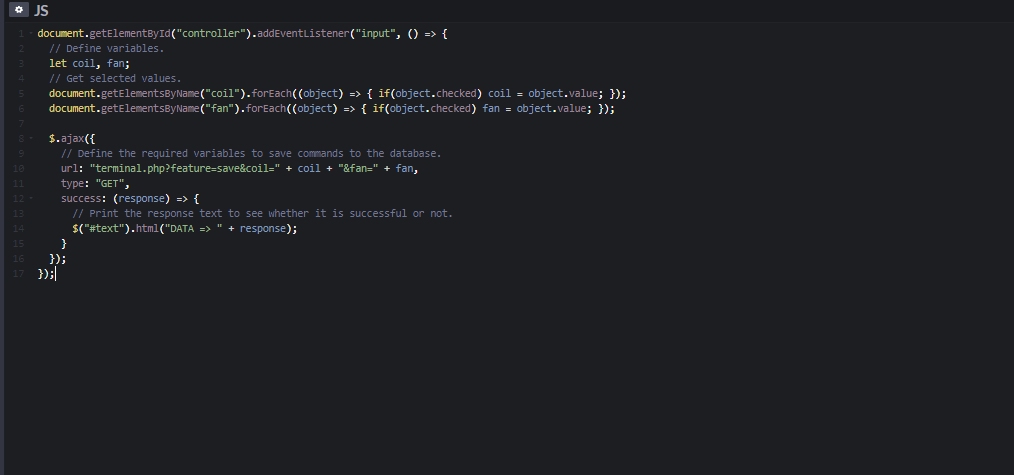This screenshot has width=1014, height=475.
Task: Open the JS editor settings gear
Action: [x=19, y=10]
